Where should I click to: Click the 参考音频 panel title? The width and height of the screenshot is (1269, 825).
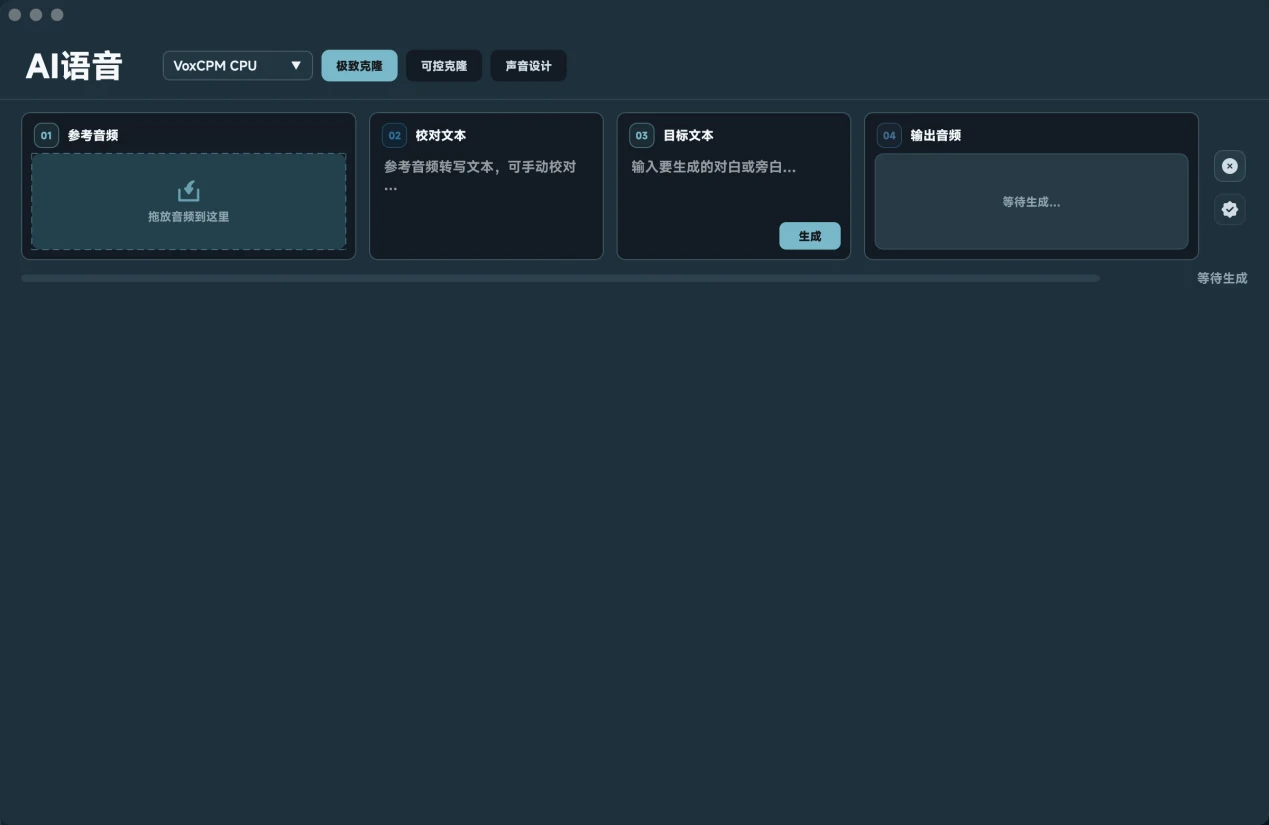(x=93, y=135)
